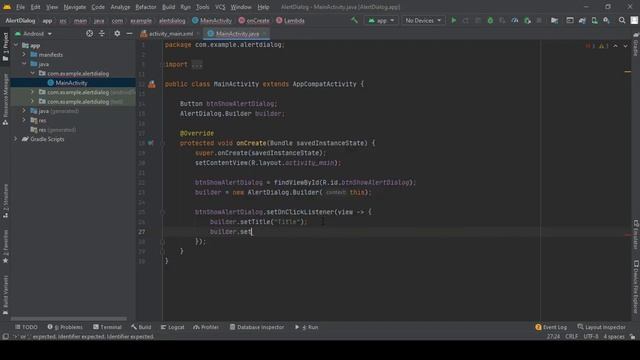Toggle the Structure side panel
The image size is (640, 360).
point(5,200)
